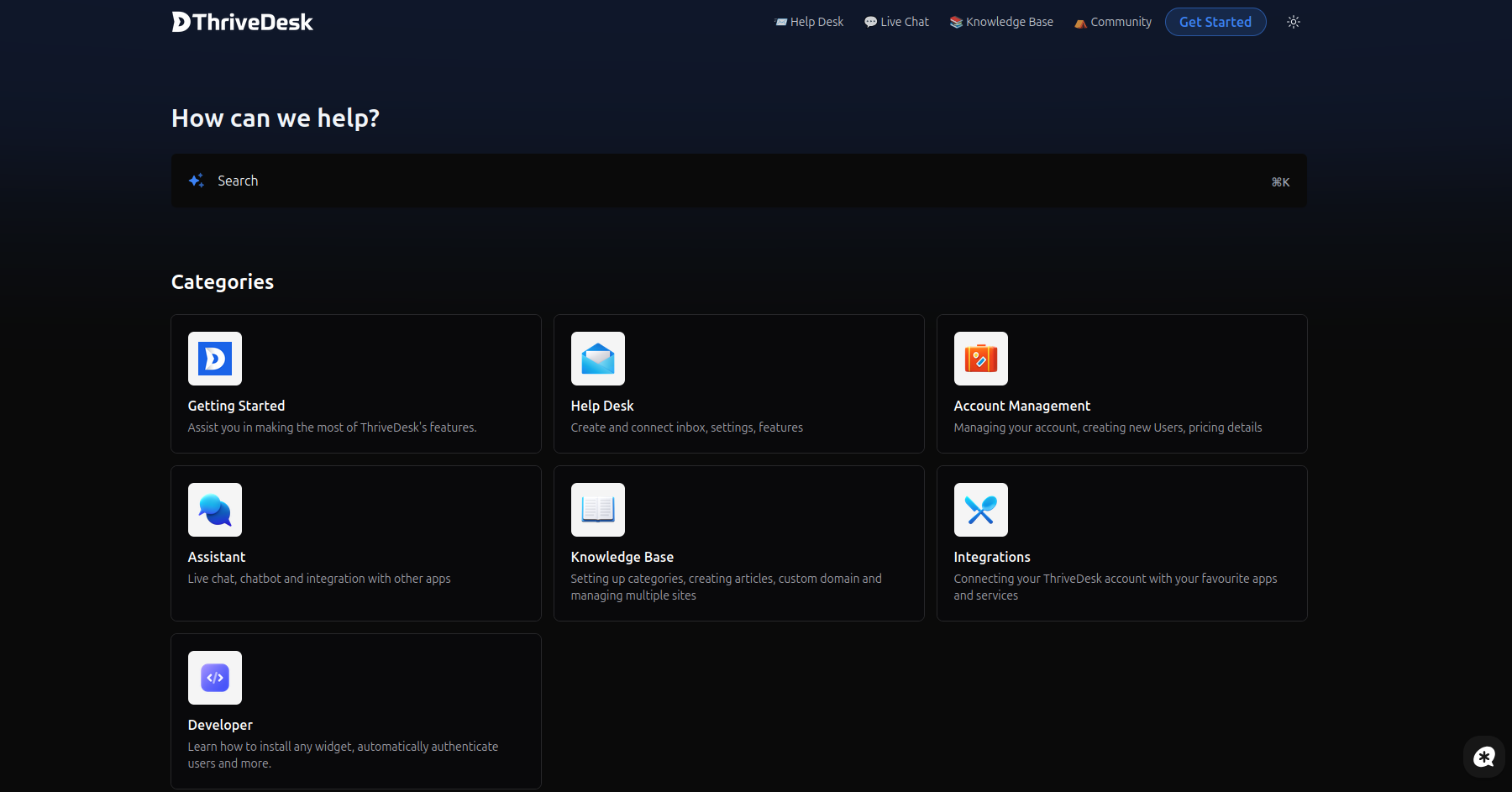Open the Help Desk navigation item
The image size is (1512, 792).
(x=808, y=22)
